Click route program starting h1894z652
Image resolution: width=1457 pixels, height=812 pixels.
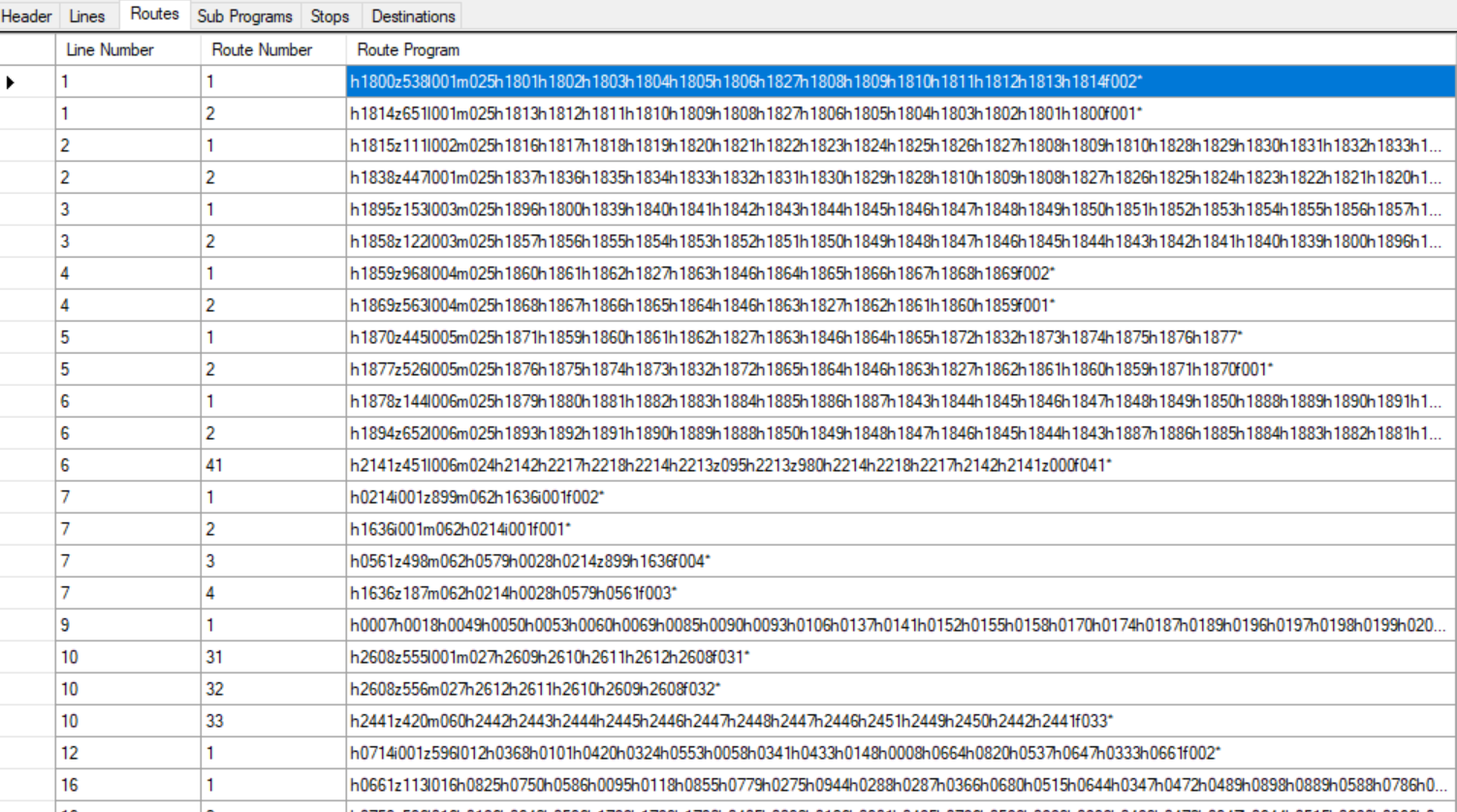902,433
